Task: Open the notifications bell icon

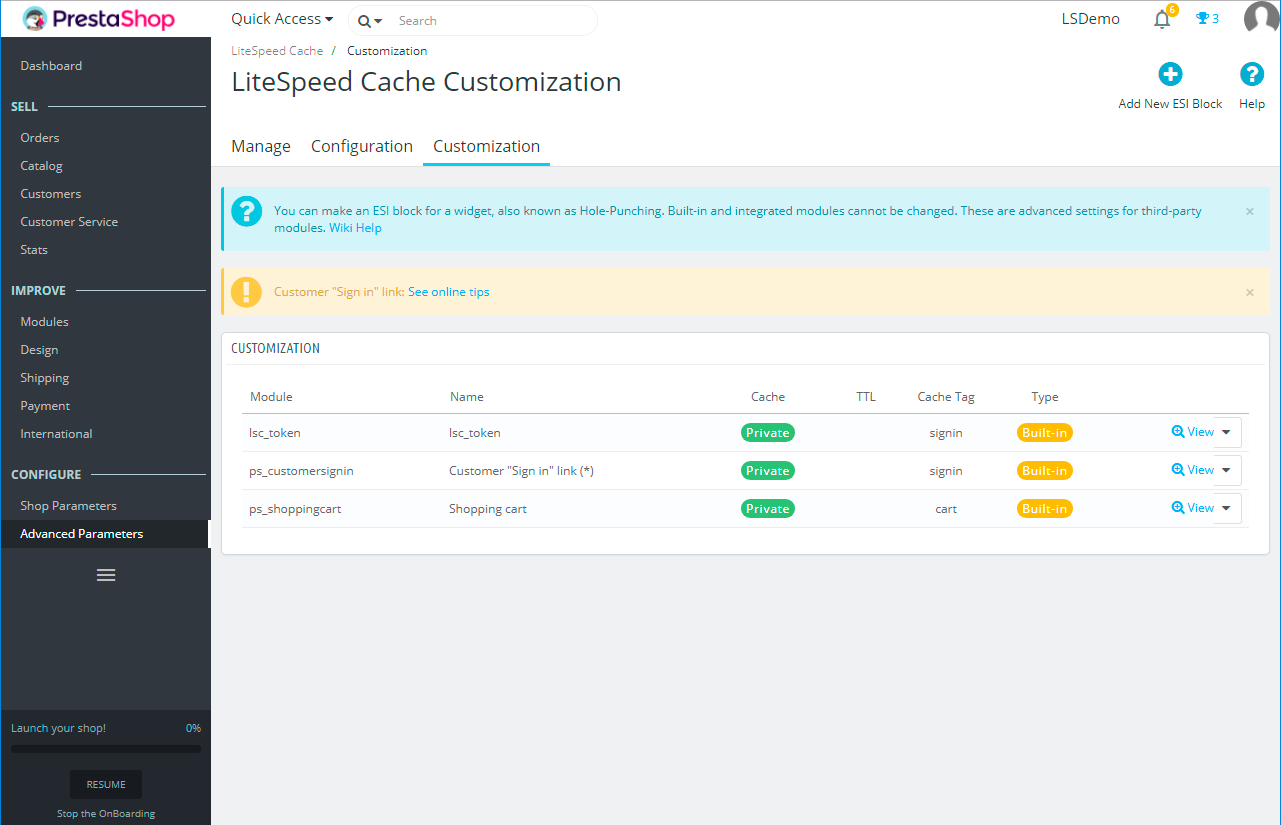Action: pos(1161,19)
